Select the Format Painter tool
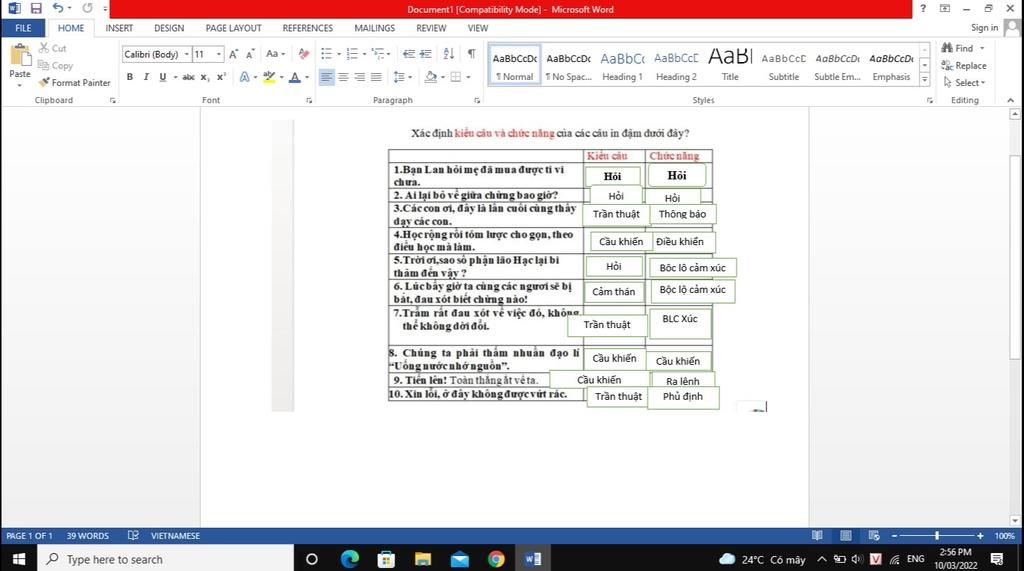 pyautogui.click(x=74, y=83)
